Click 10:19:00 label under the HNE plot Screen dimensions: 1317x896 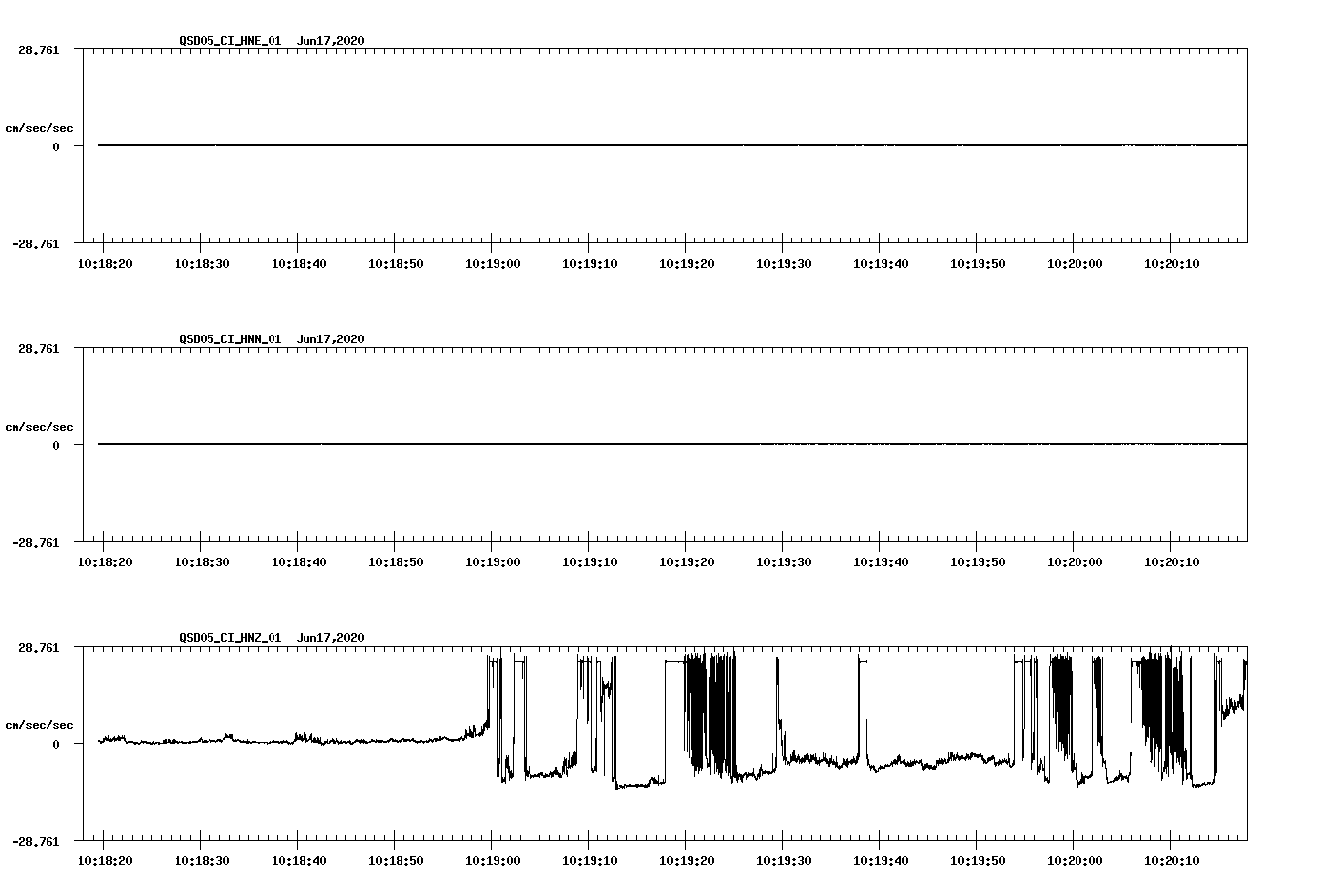493,264
